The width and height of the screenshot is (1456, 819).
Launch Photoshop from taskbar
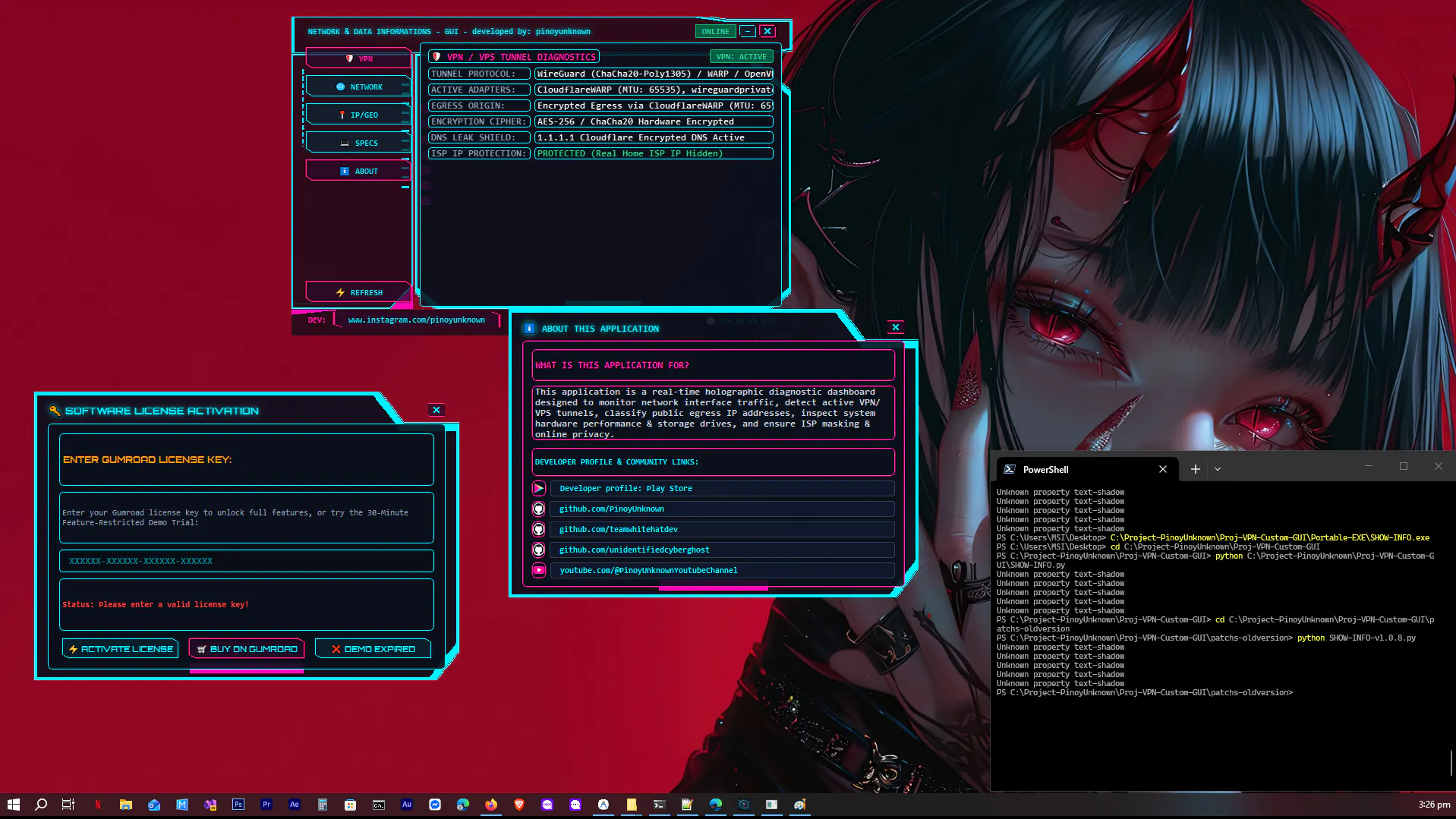coord(238,805)
